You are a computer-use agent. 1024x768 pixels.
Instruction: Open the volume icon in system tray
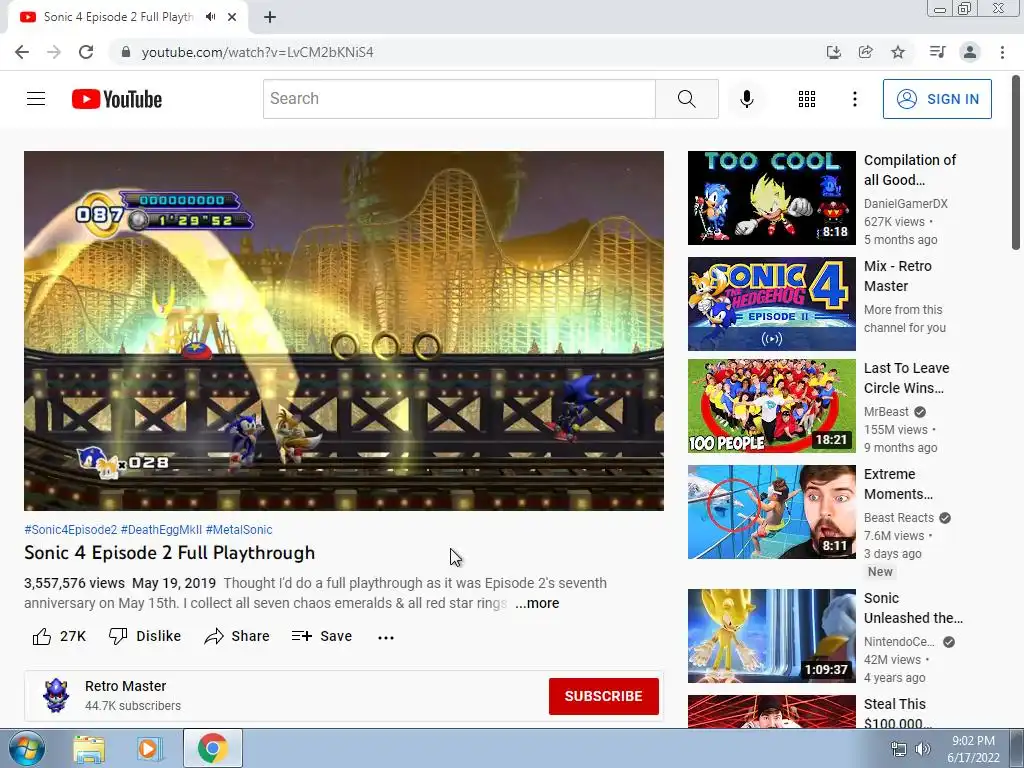pos(922,749)
